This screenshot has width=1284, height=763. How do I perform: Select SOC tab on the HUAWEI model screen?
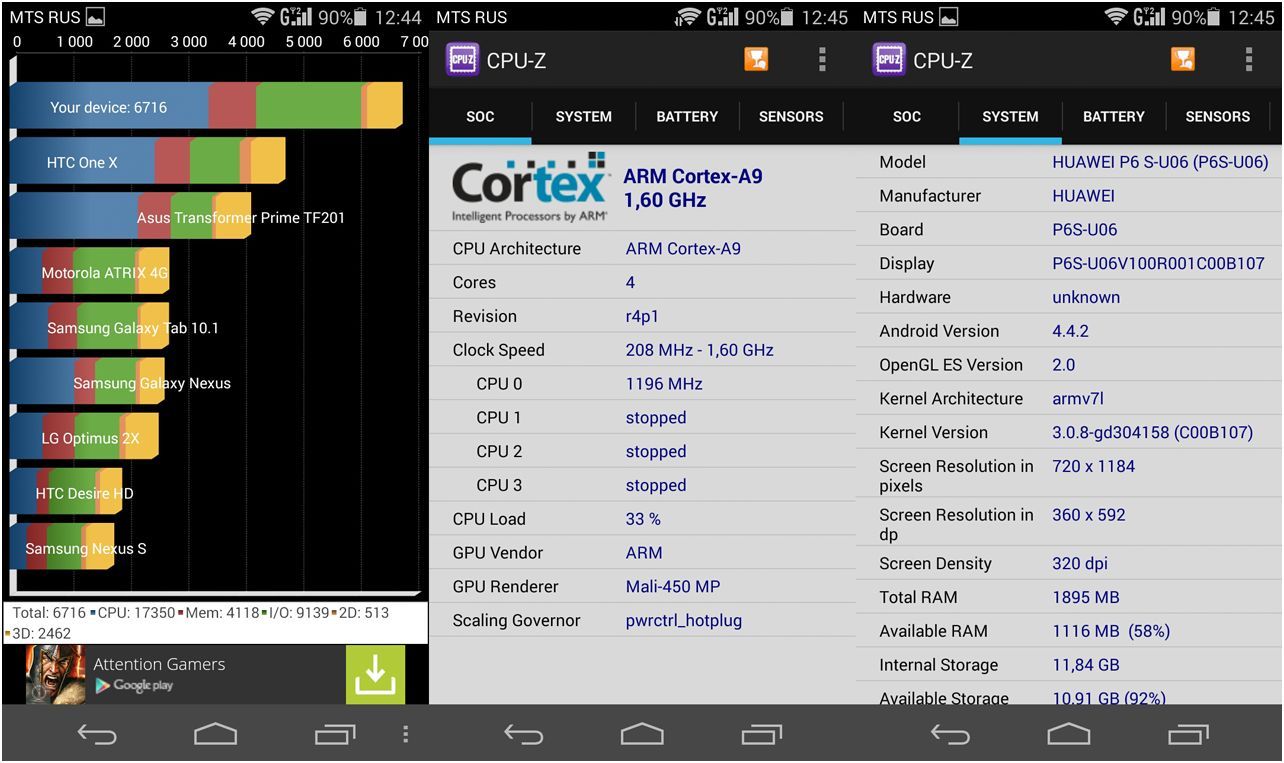tap(906, 117)
